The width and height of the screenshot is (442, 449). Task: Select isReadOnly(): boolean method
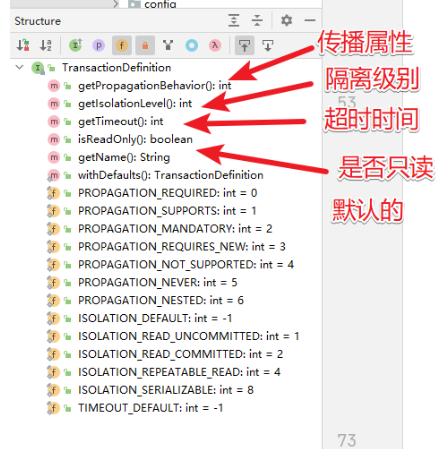135,139
